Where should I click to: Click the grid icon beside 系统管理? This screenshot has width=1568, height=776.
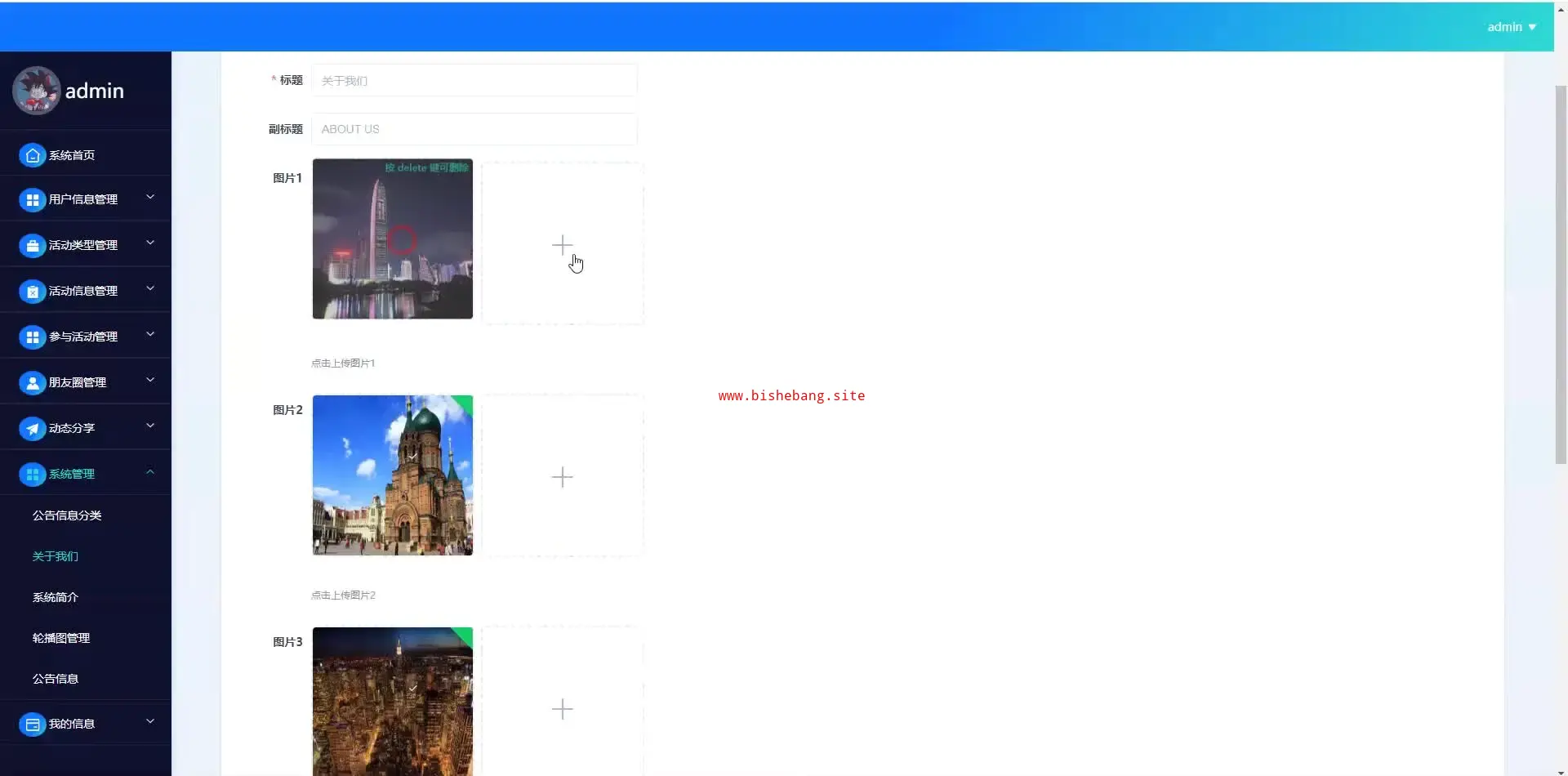(x=33, y=474)
